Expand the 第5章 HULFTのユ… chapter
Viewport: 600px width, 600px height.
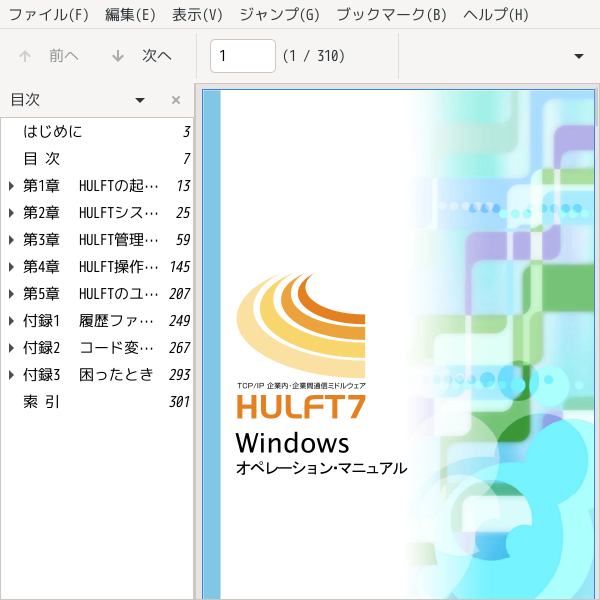coord(11,294)
